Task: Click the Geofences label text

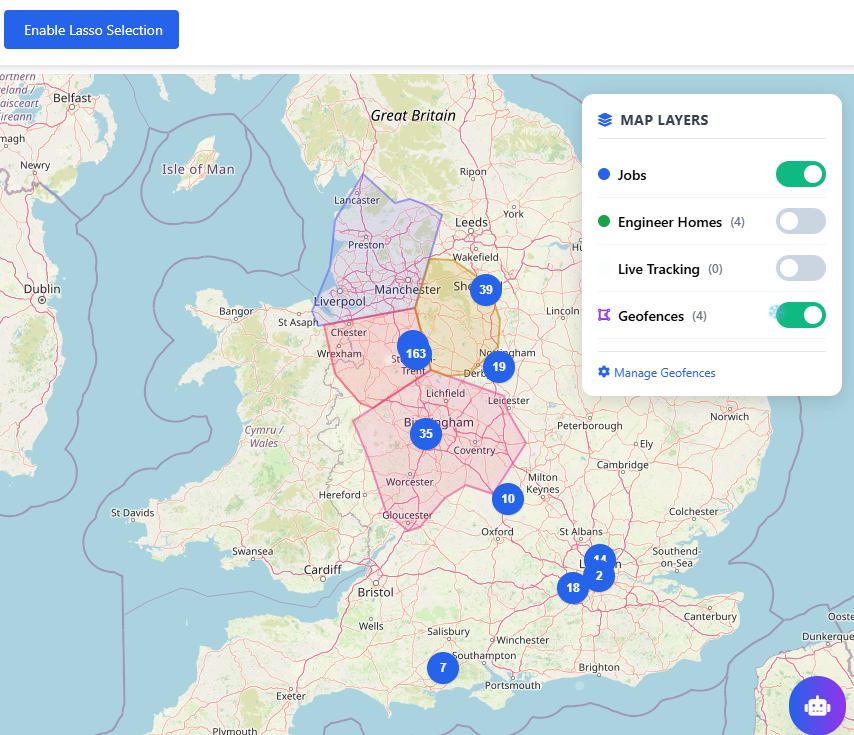Action: 651,316
